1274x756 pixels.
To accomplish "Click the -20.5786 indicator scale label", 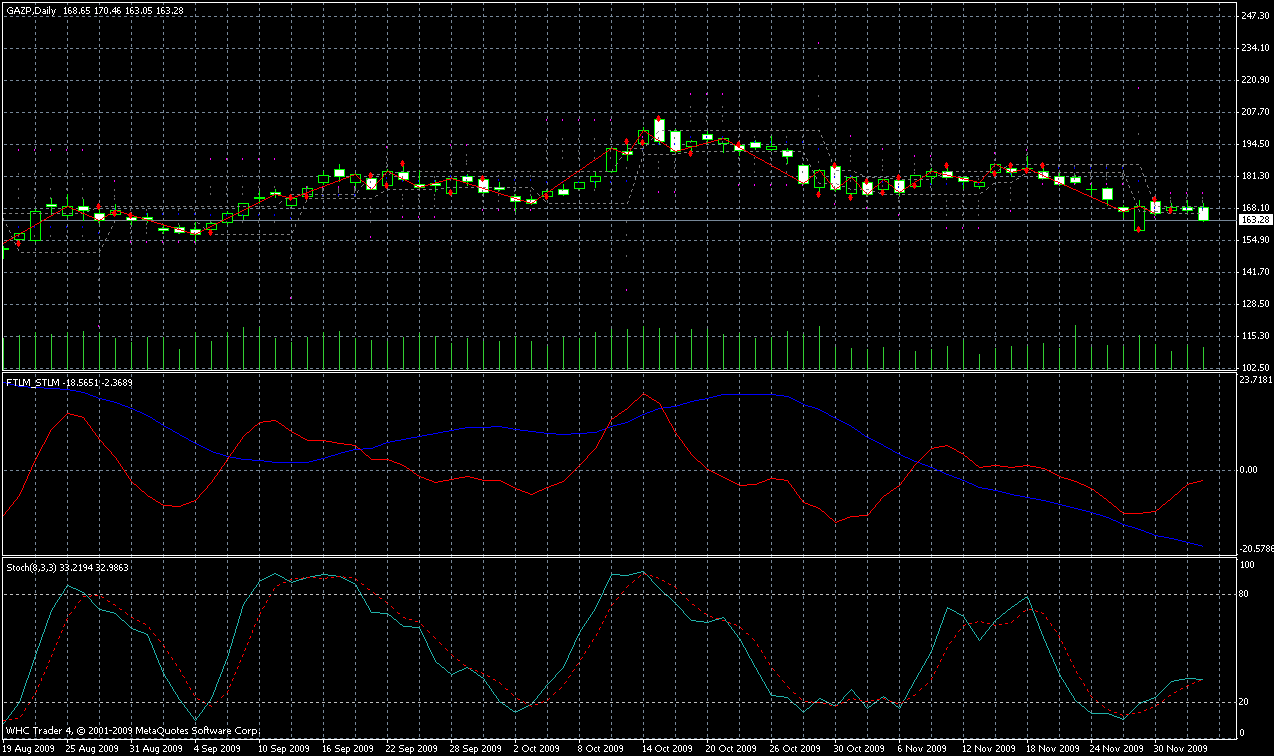I will 1254,549.
